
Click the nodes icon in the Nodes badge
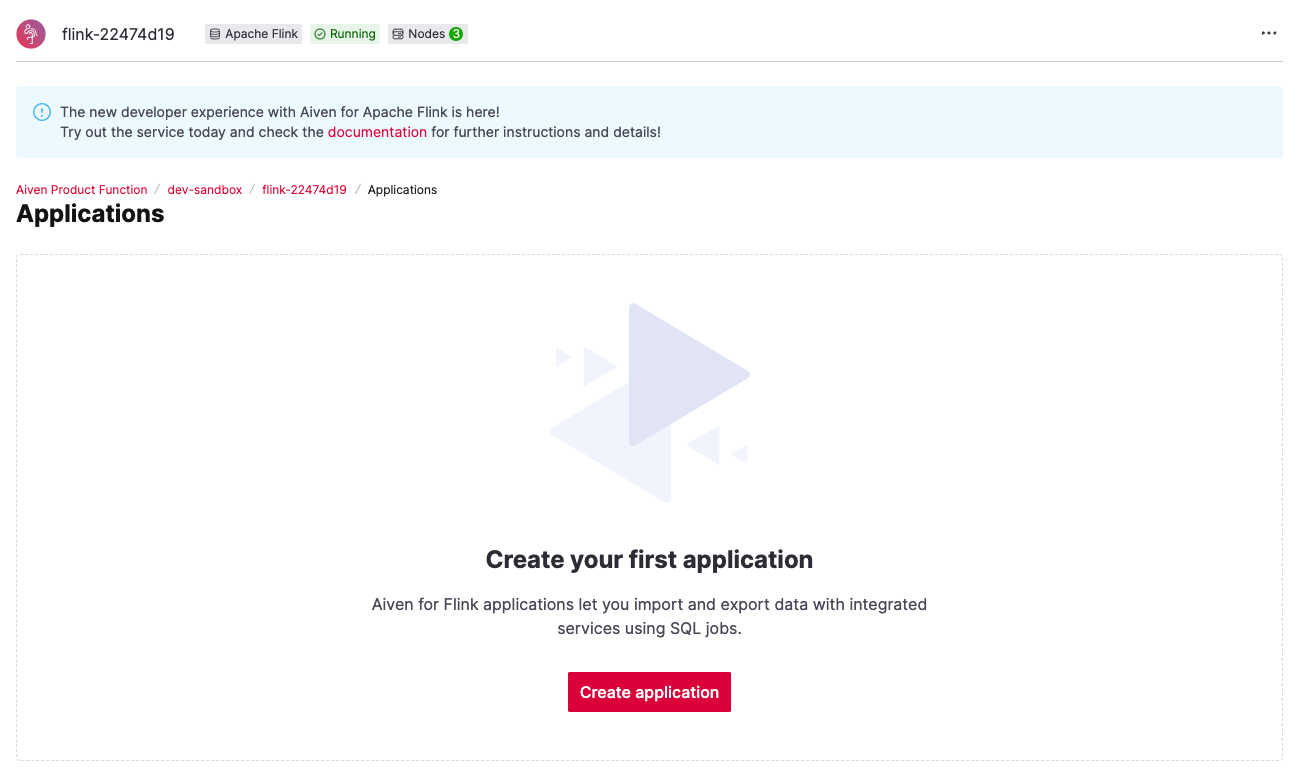[399, 33]
